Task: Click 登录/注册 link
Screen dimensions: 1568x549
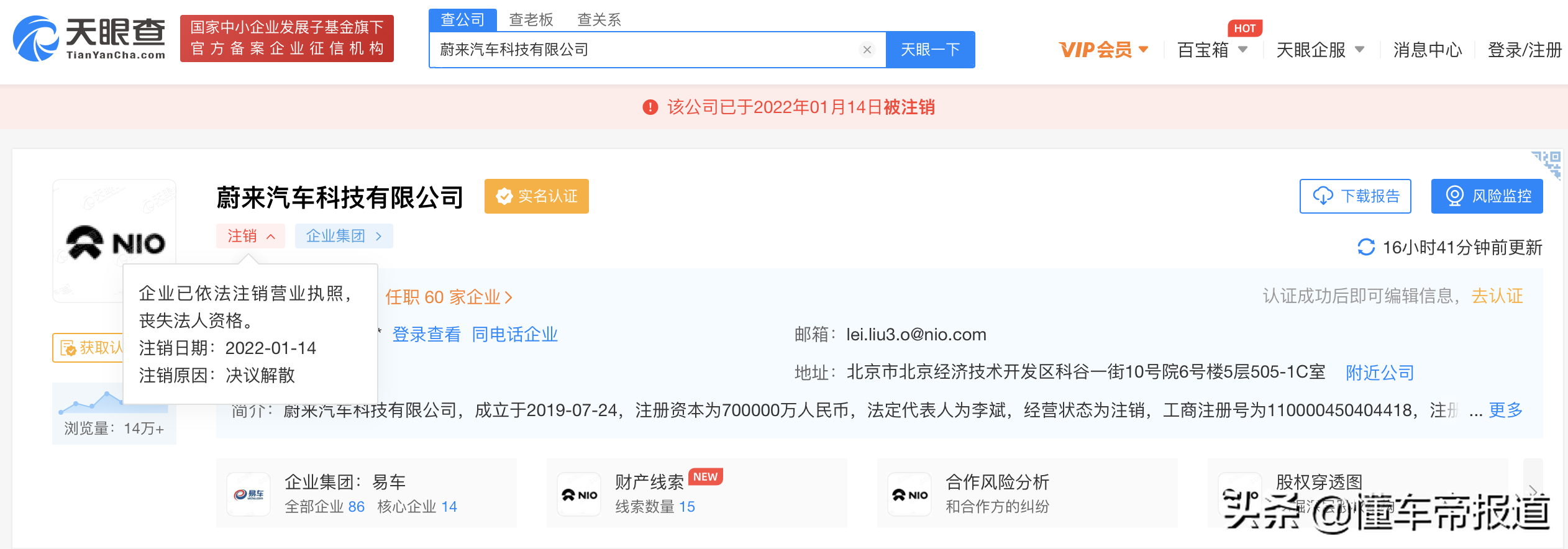Action: click(x=1525, y=50)
